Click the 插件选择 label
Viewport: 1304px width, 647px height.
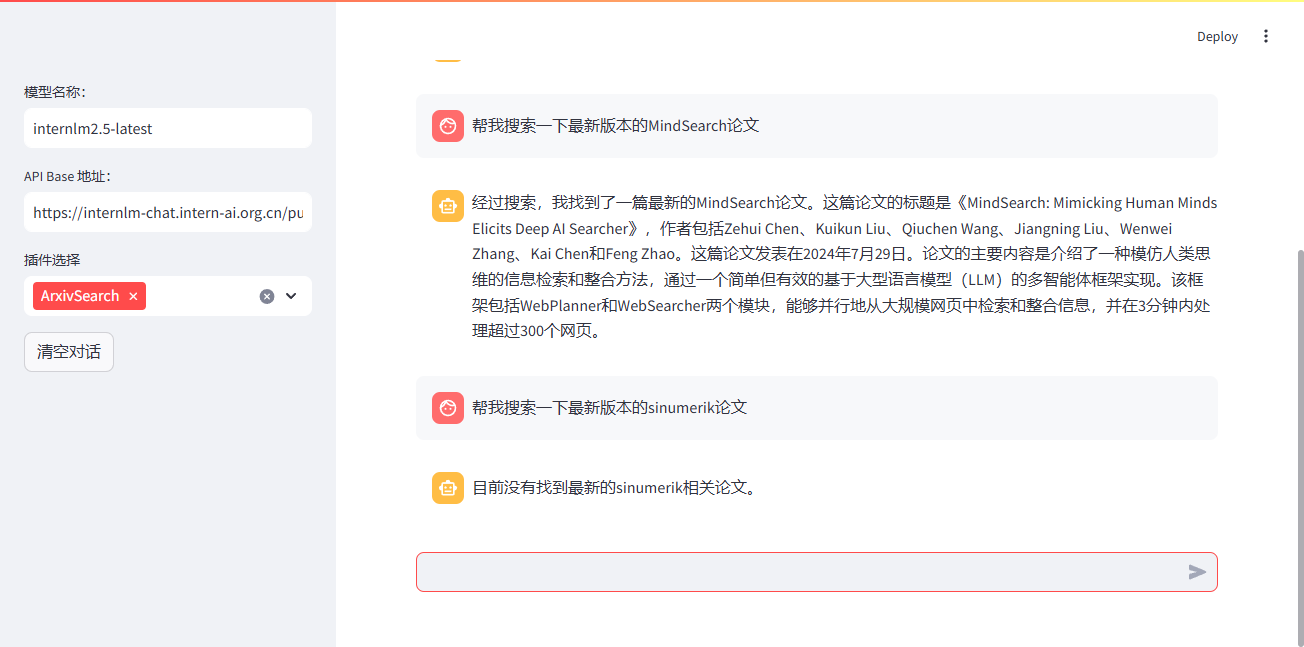point(52,260)
